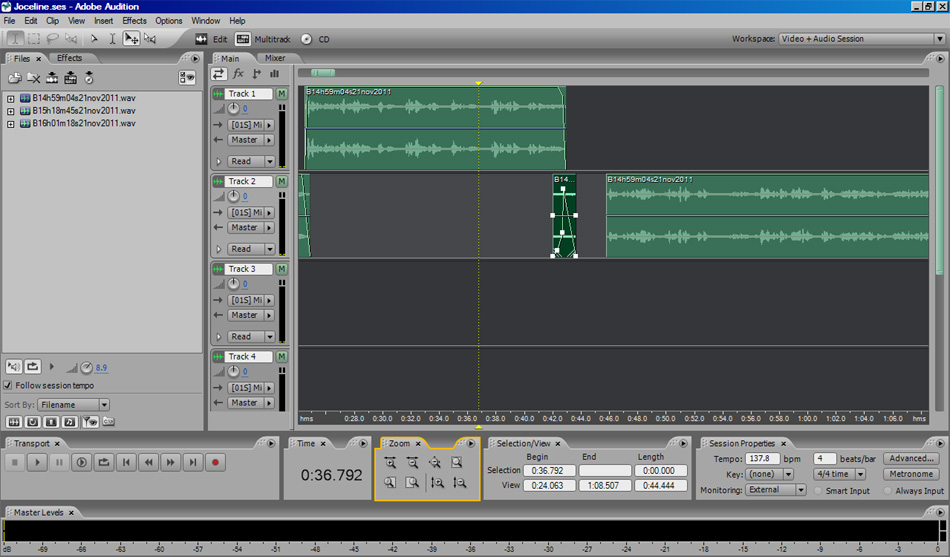
Task: Switch to Multitrack view icon
Action: (x=243, y=39)
